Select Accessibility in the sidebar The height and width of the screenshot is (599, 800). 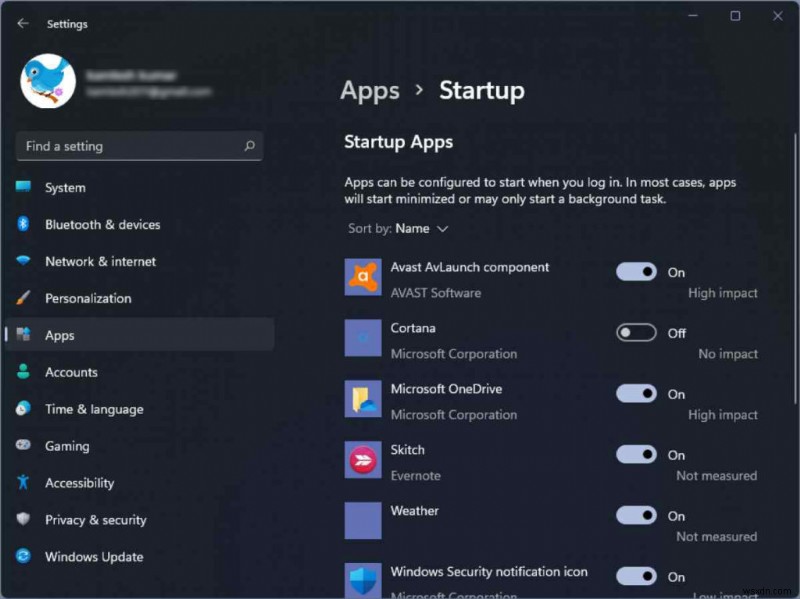point(78,483)
